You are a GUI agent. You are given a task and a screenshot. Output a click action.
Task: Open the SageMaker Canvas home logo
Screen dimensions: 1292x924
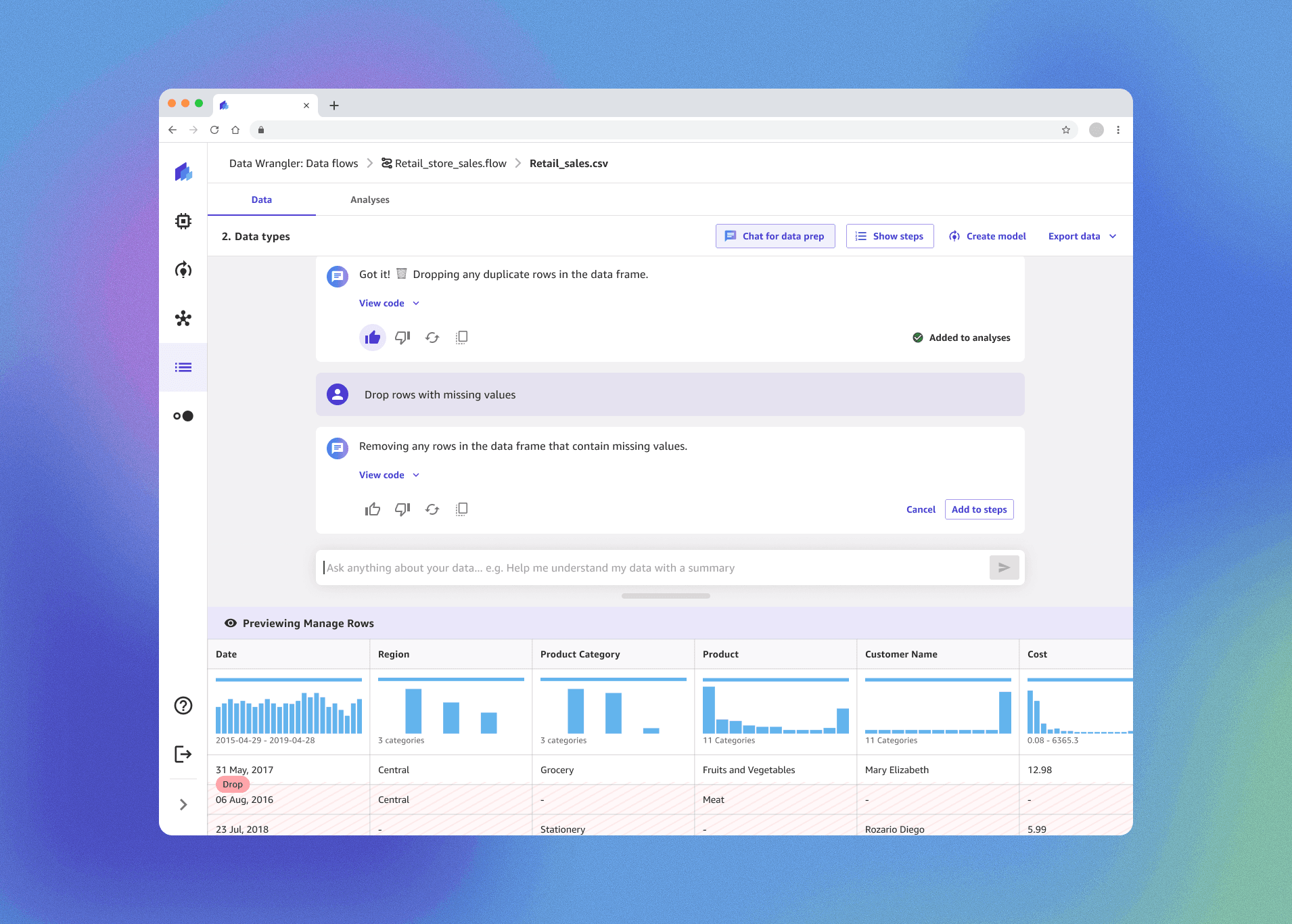183,172
